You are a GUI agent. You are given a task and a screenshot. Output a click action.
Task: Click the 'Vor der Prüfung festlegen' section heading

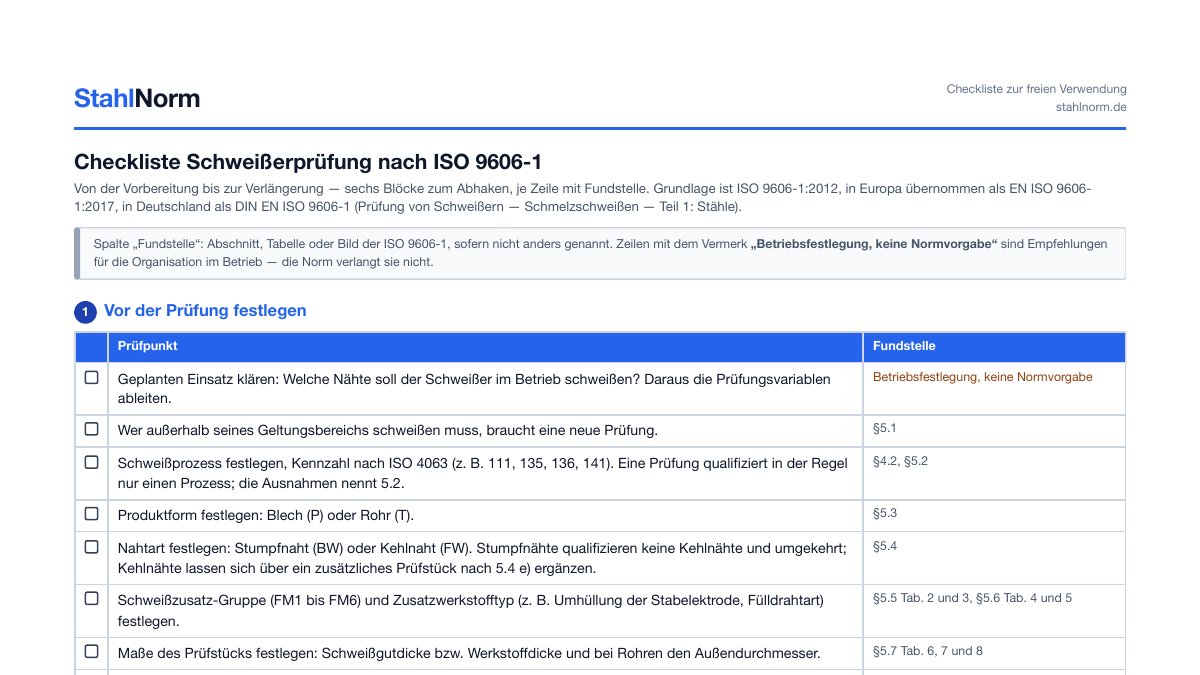coord(205,311)
